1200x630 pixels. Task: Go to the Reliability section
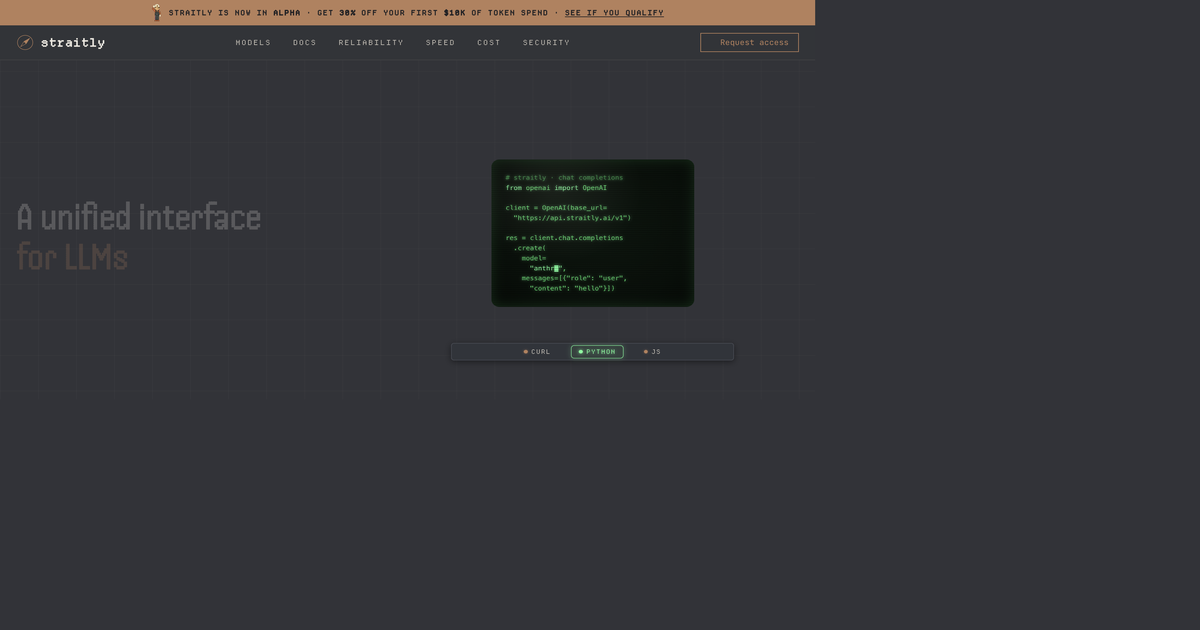coord(371,43)
